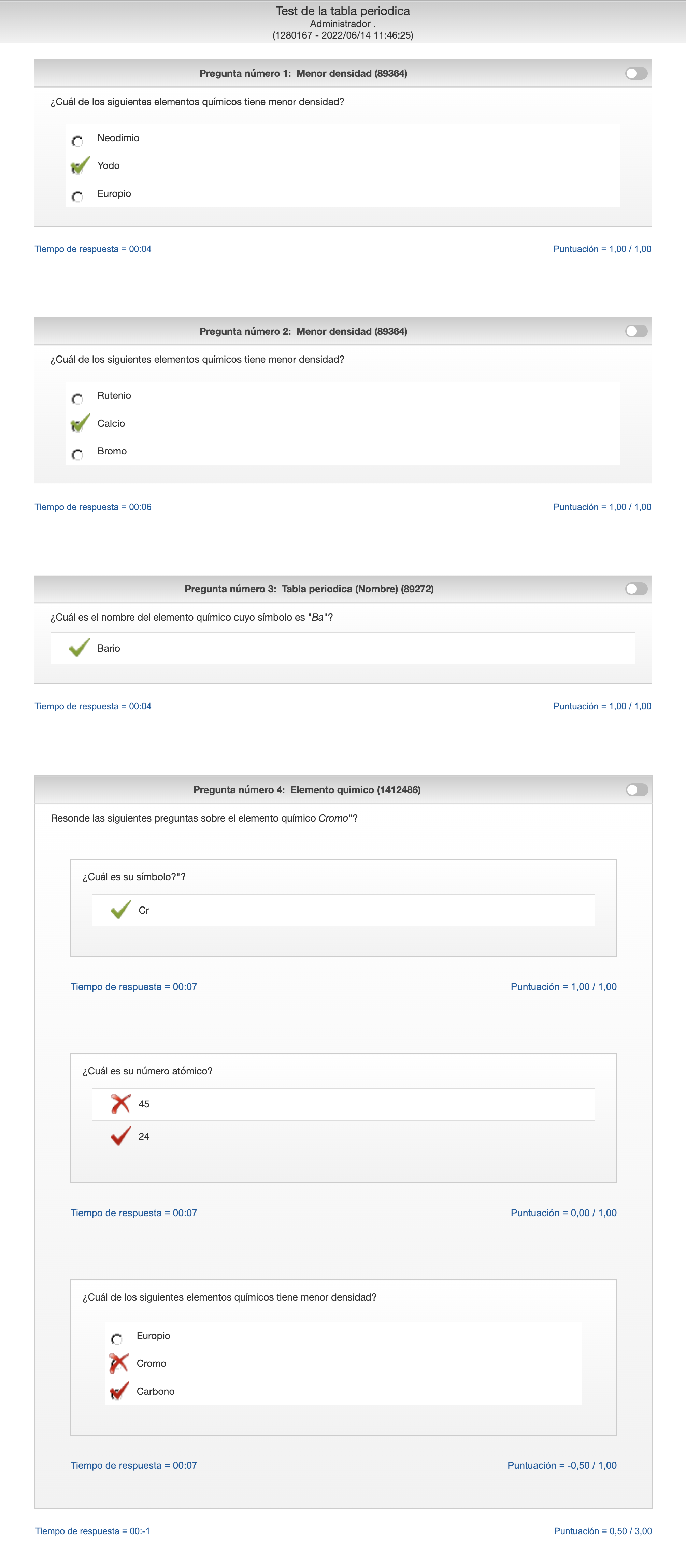Screen dimensions: 686x1568
Task: Click the Puntuación = -0,50 / 1,00 text
Action: pos(562,1465)
